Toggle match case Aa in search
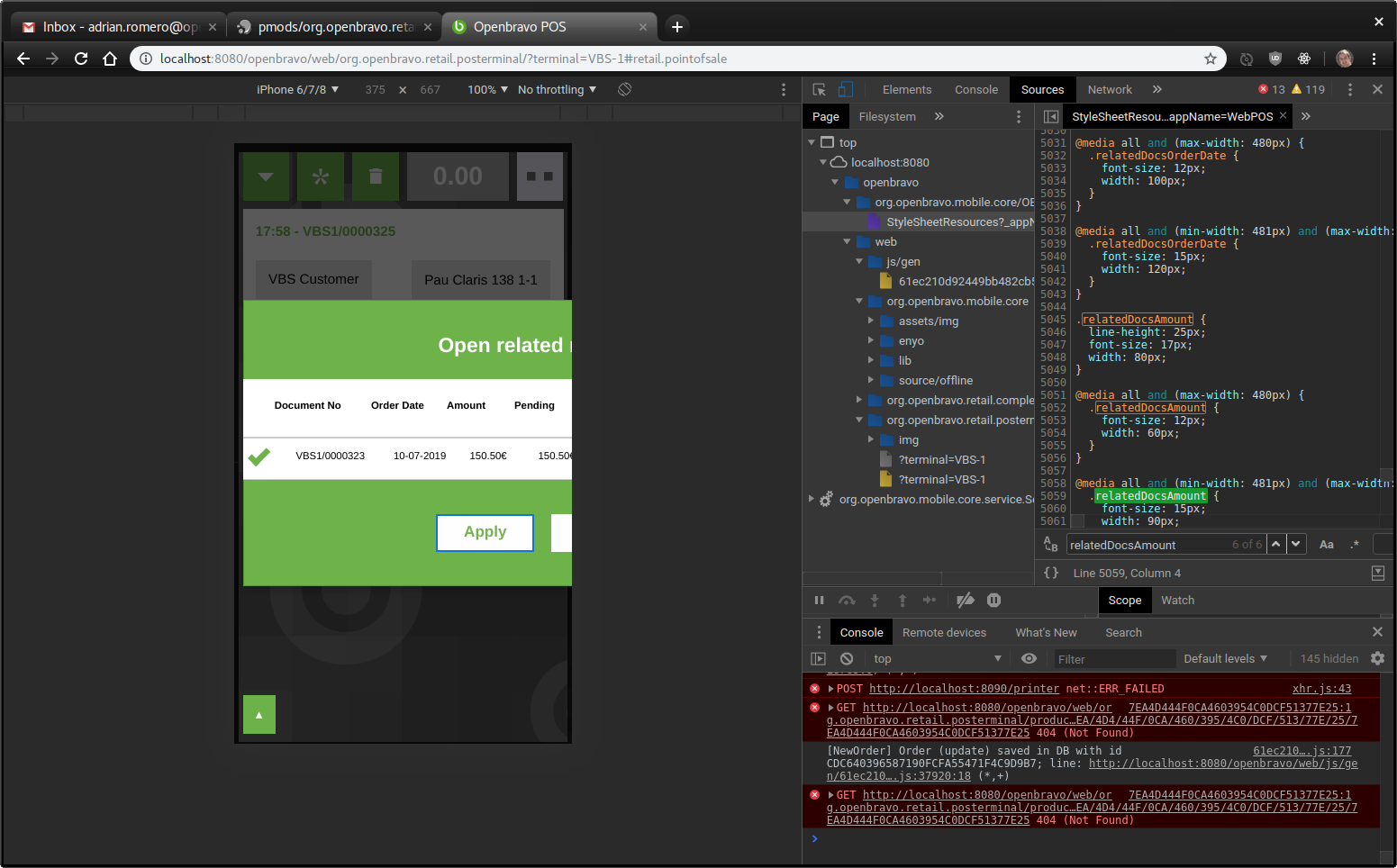 pyautogui.click(x=1326, y=545)
